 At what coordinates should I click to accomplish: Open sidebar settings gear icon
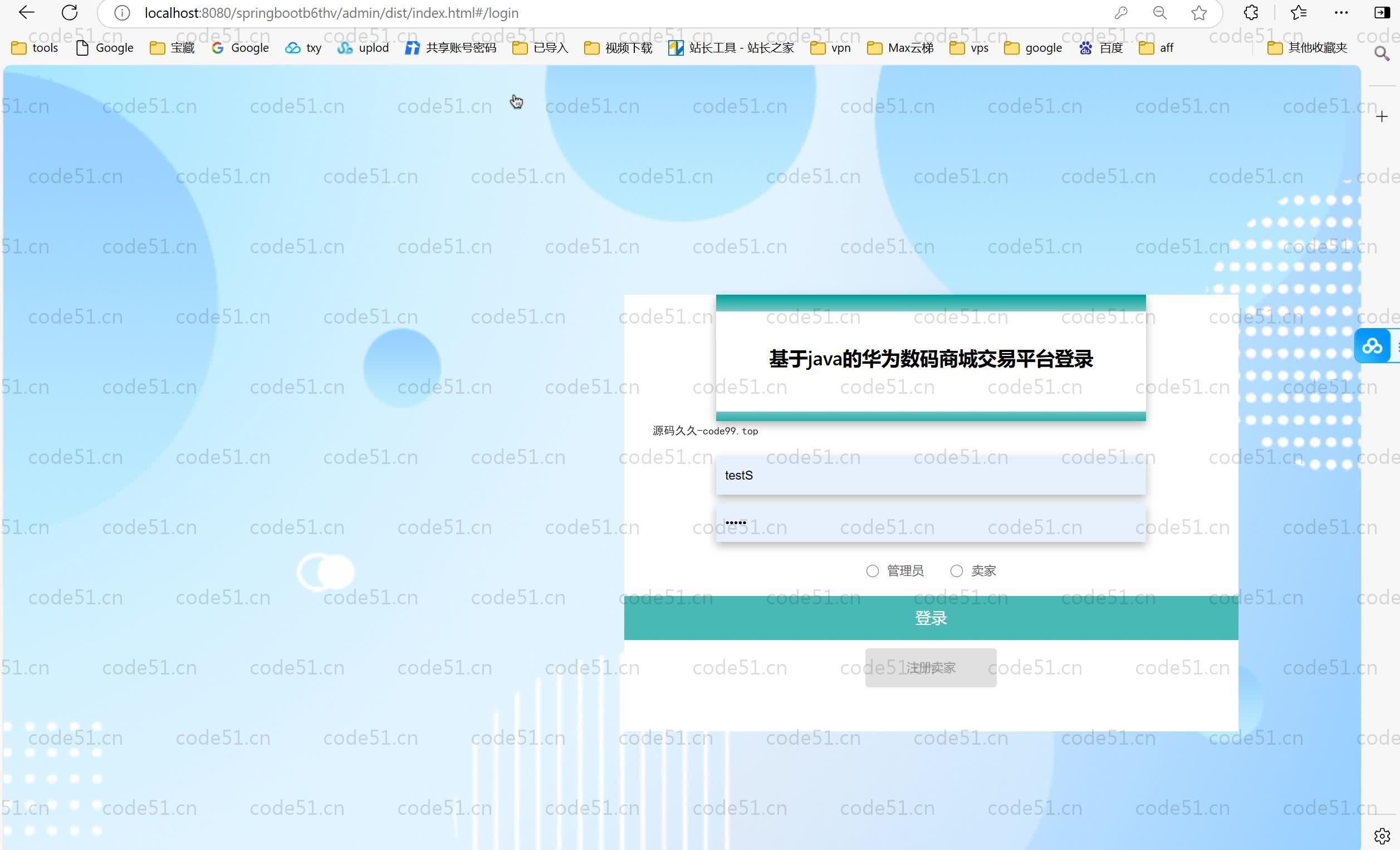click(1382, 836)
